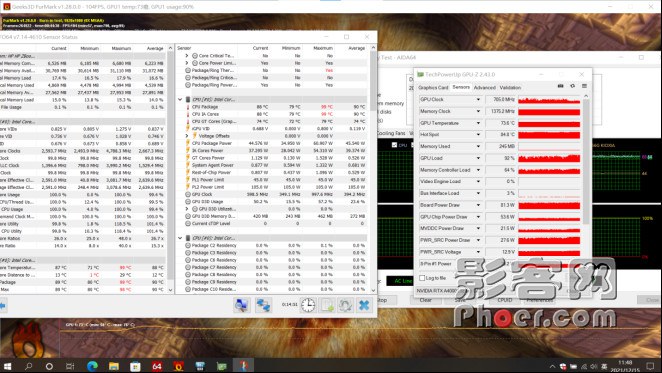Viewport: 662px width, 373px height.
Task: Collapse the first CPU Intel Core group
Action: point(180,100)
